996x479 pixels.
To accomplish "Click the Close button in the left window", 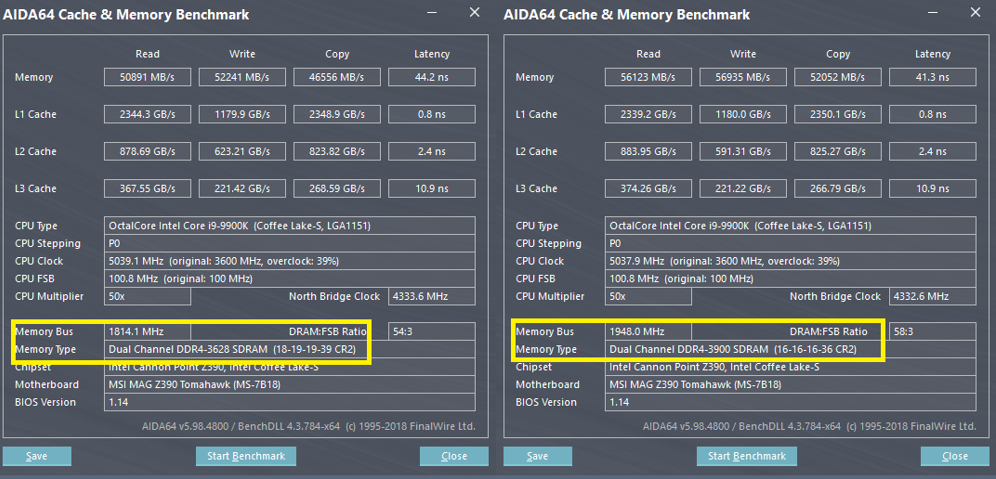I will 454,456.
